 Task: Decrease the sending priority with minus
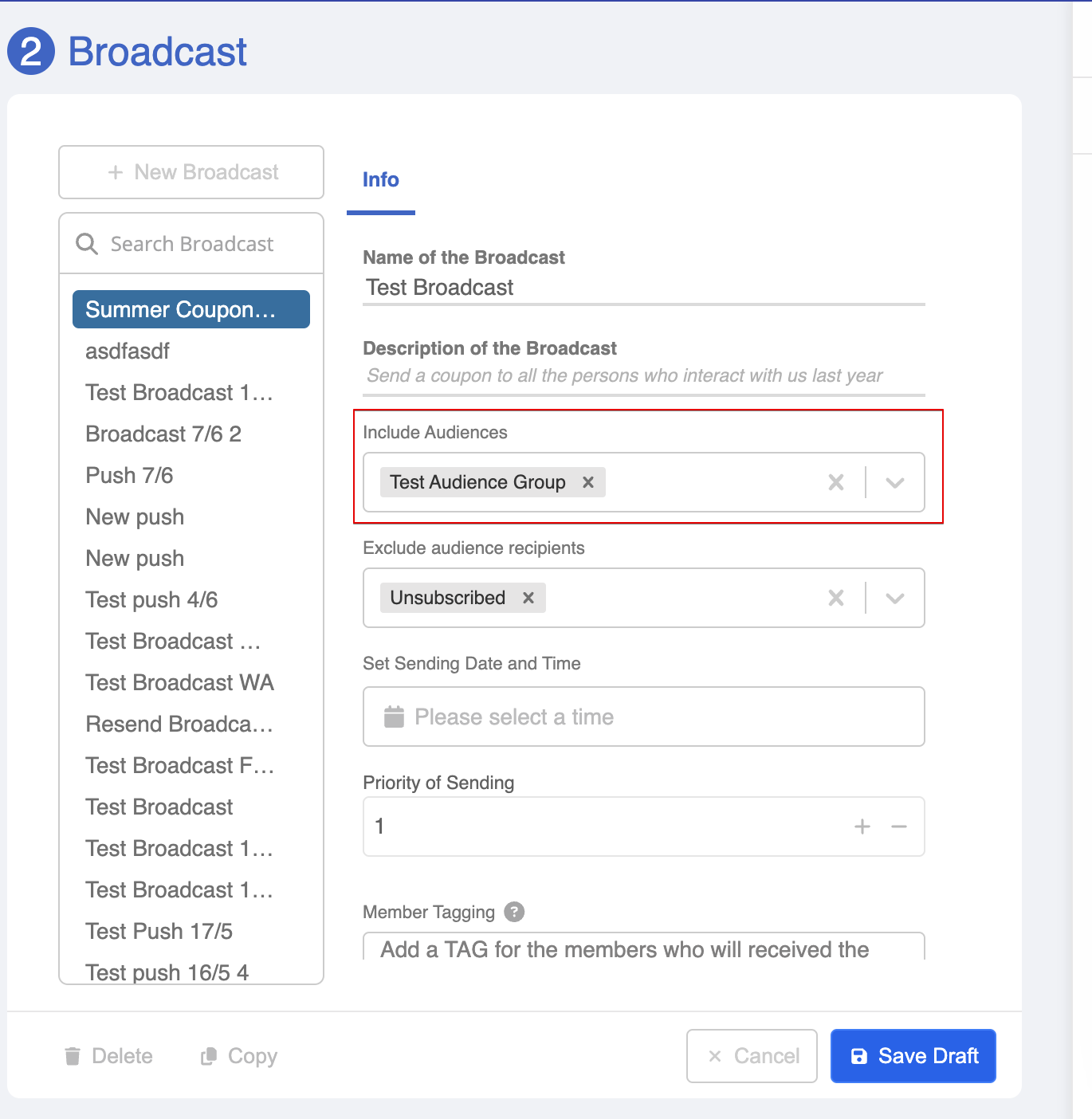pyautogui.click(x=899, y=826)
